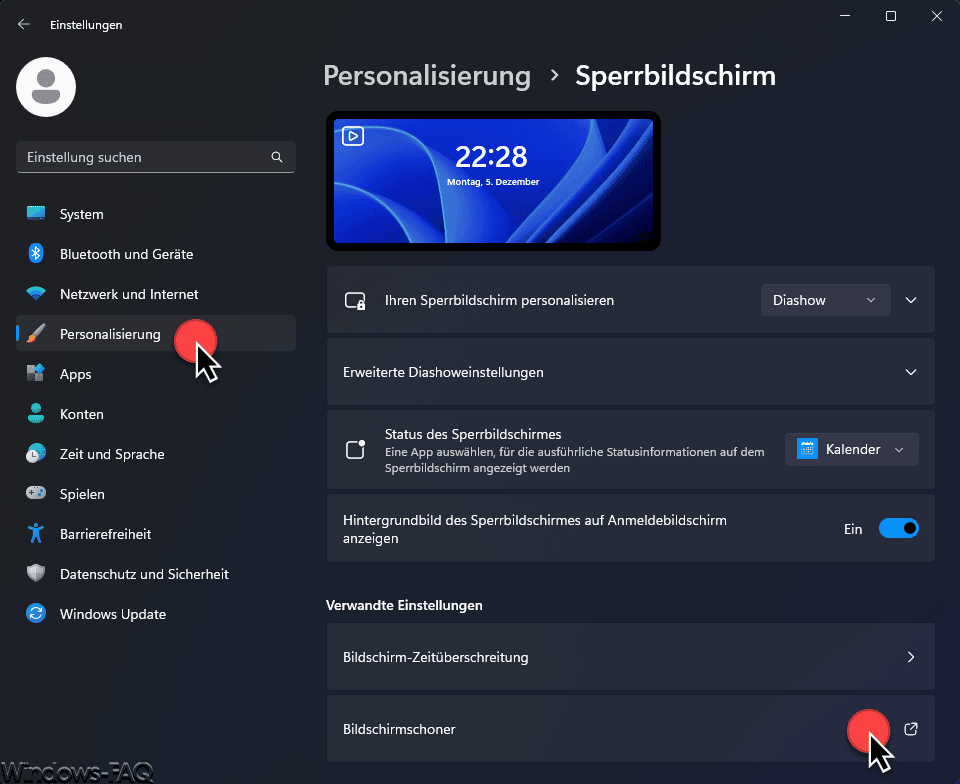The height and width of the screenshot is (784, 960).
Task: Go to Bluetooth und Geräte
Action: [156, 253]
